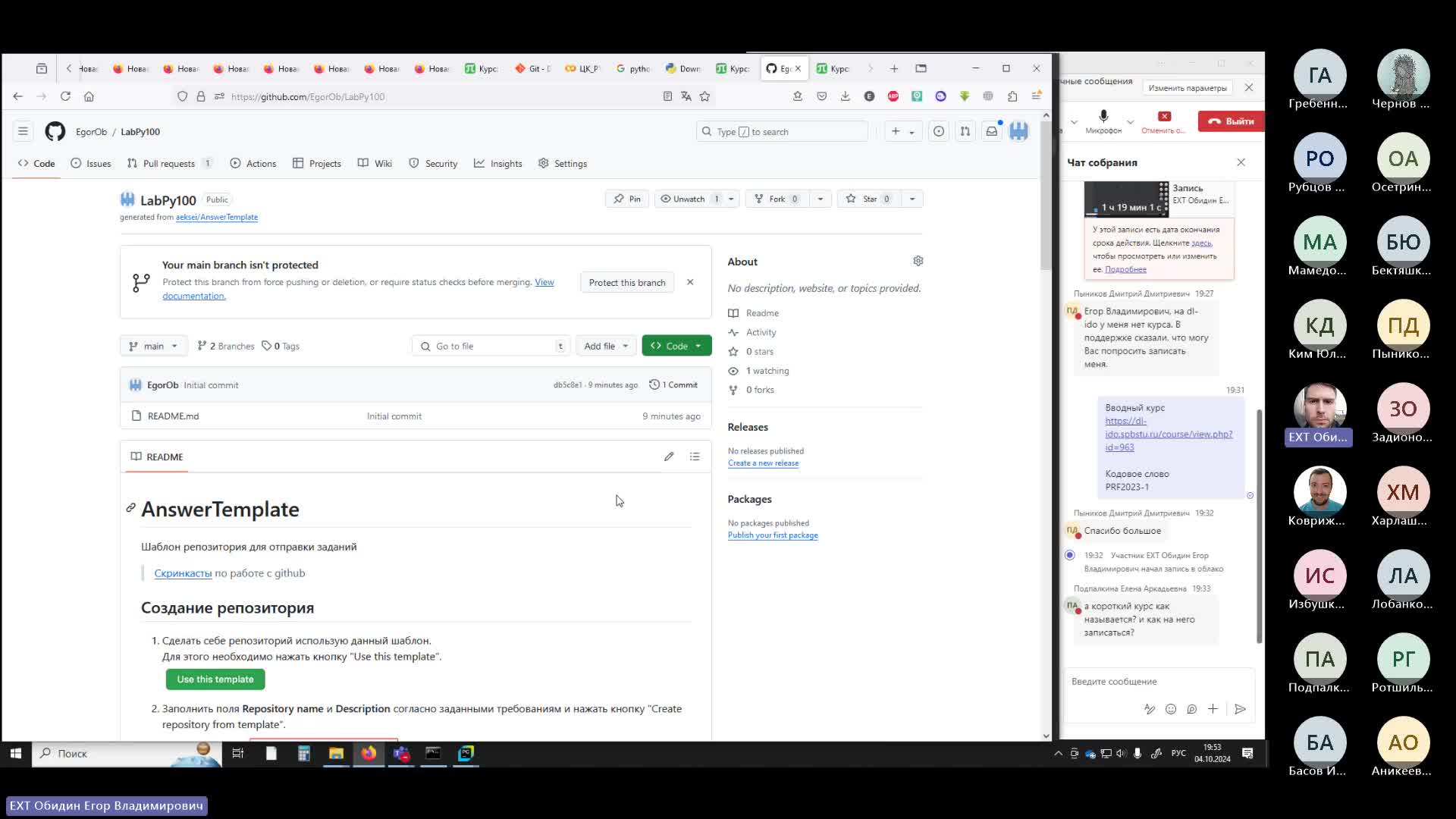Switch to the Pull requests tab
1456x819 pixels.
point(171,163)
